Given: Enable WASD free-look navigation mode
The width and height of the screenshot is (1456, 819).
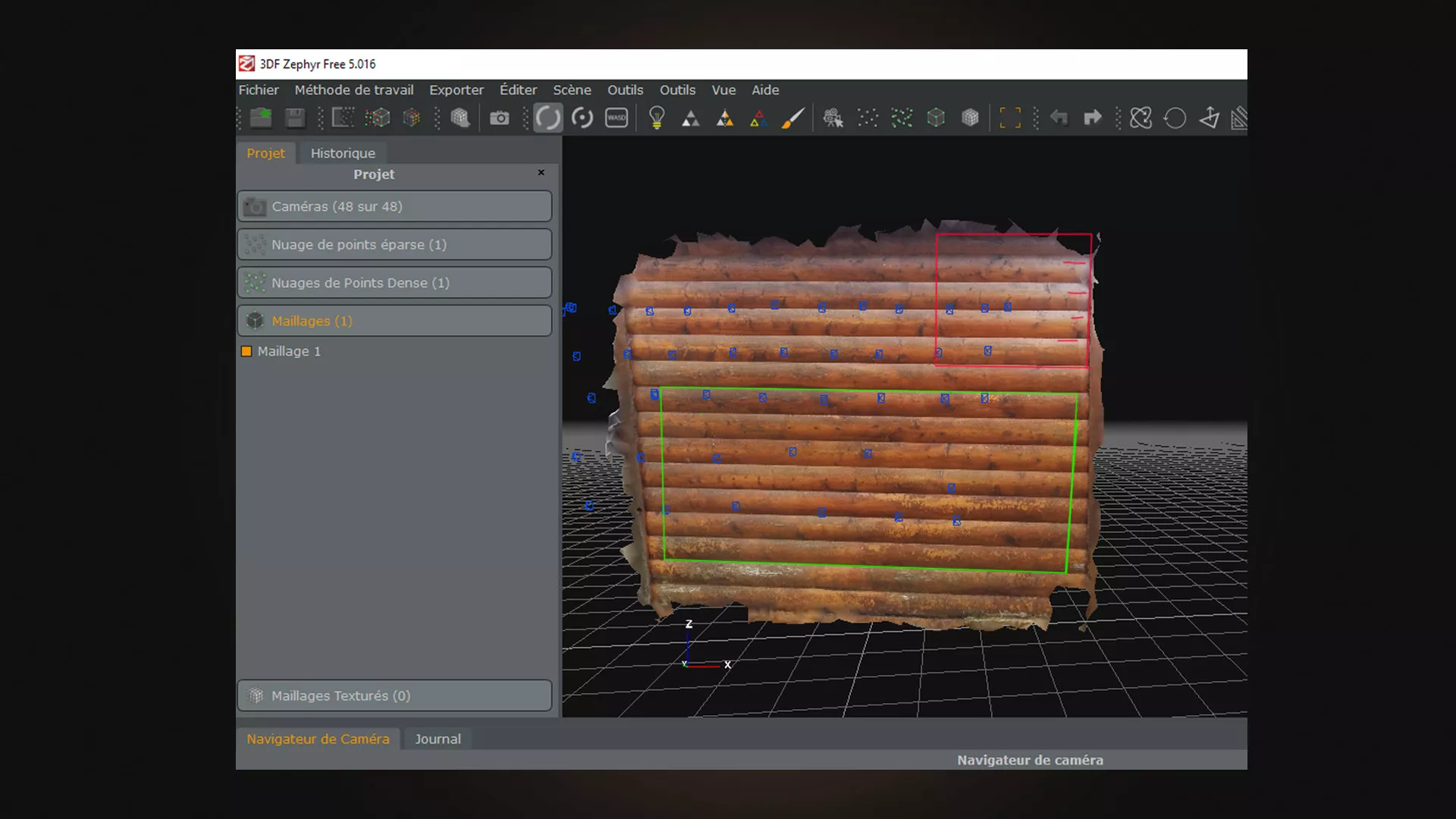Looking at the screenshot, I should [617, 118].
